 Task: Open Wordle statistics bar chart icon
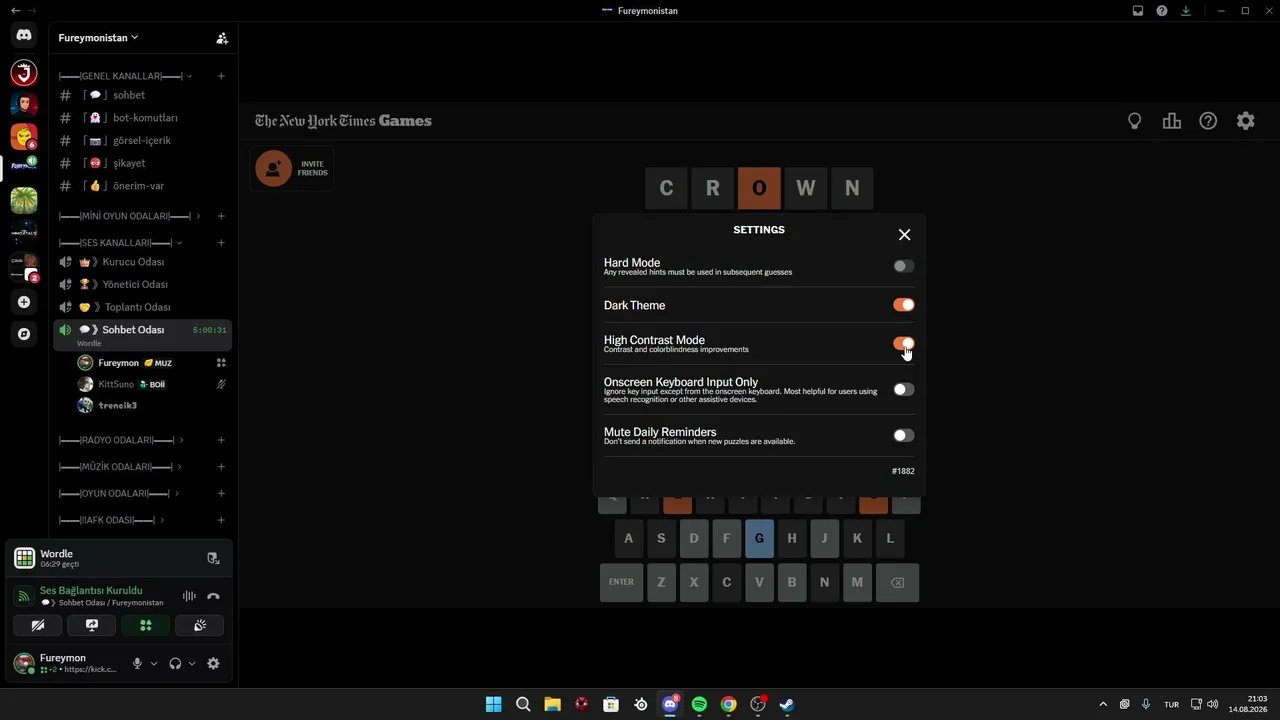click(1172, 121)
